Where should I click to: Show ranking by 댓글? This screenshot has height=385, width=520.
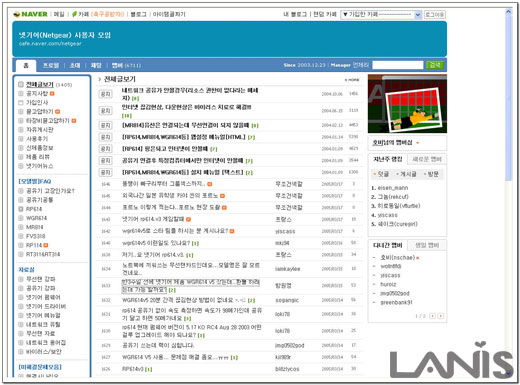pos(382,174)
